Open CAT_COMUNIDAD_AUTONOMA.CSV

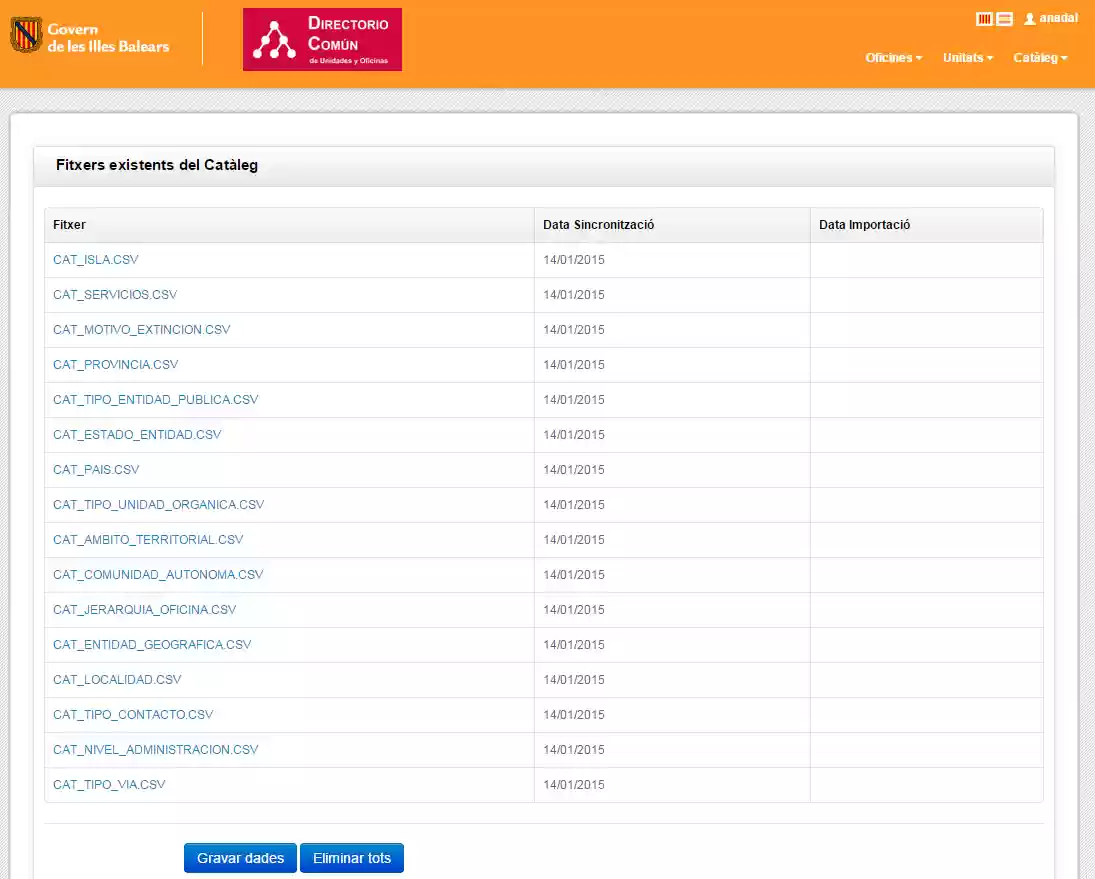click(158, 574)
